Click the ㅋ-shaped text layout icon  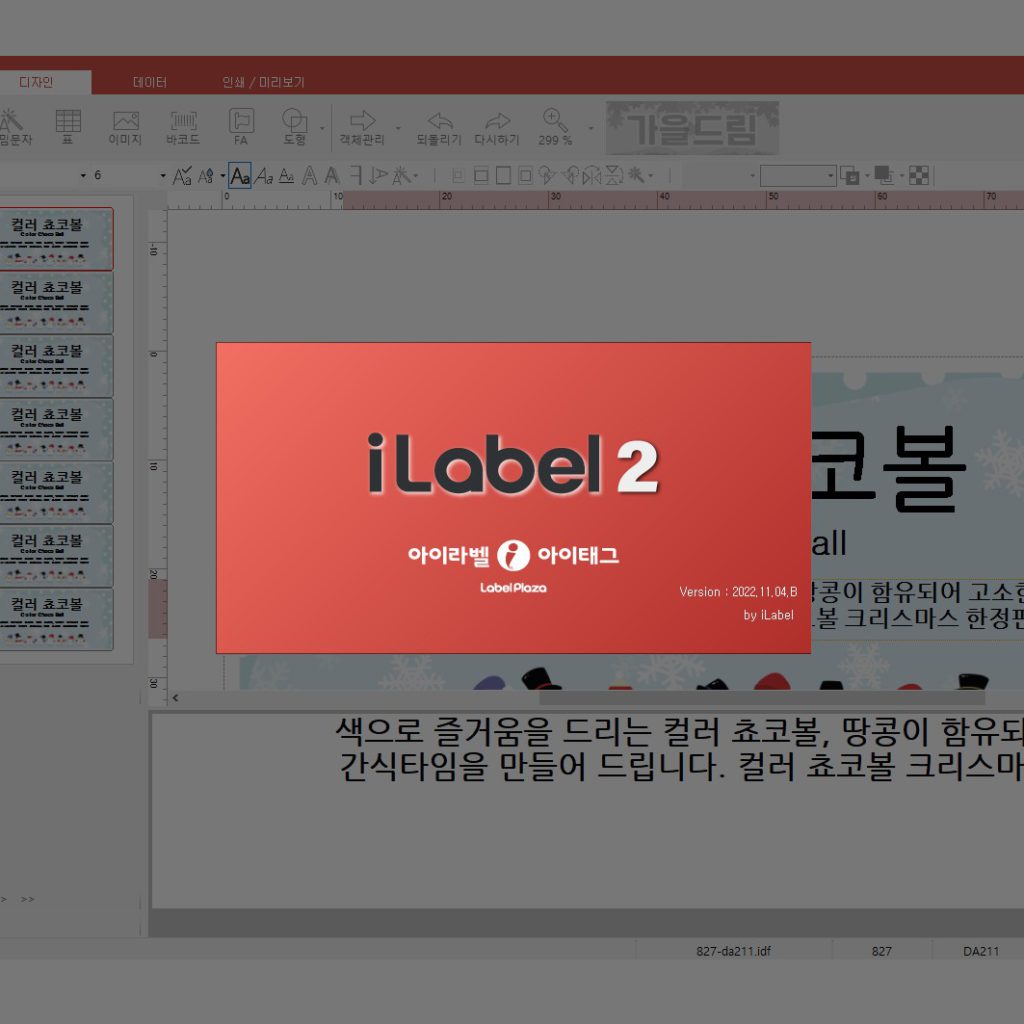click(356, 176)
